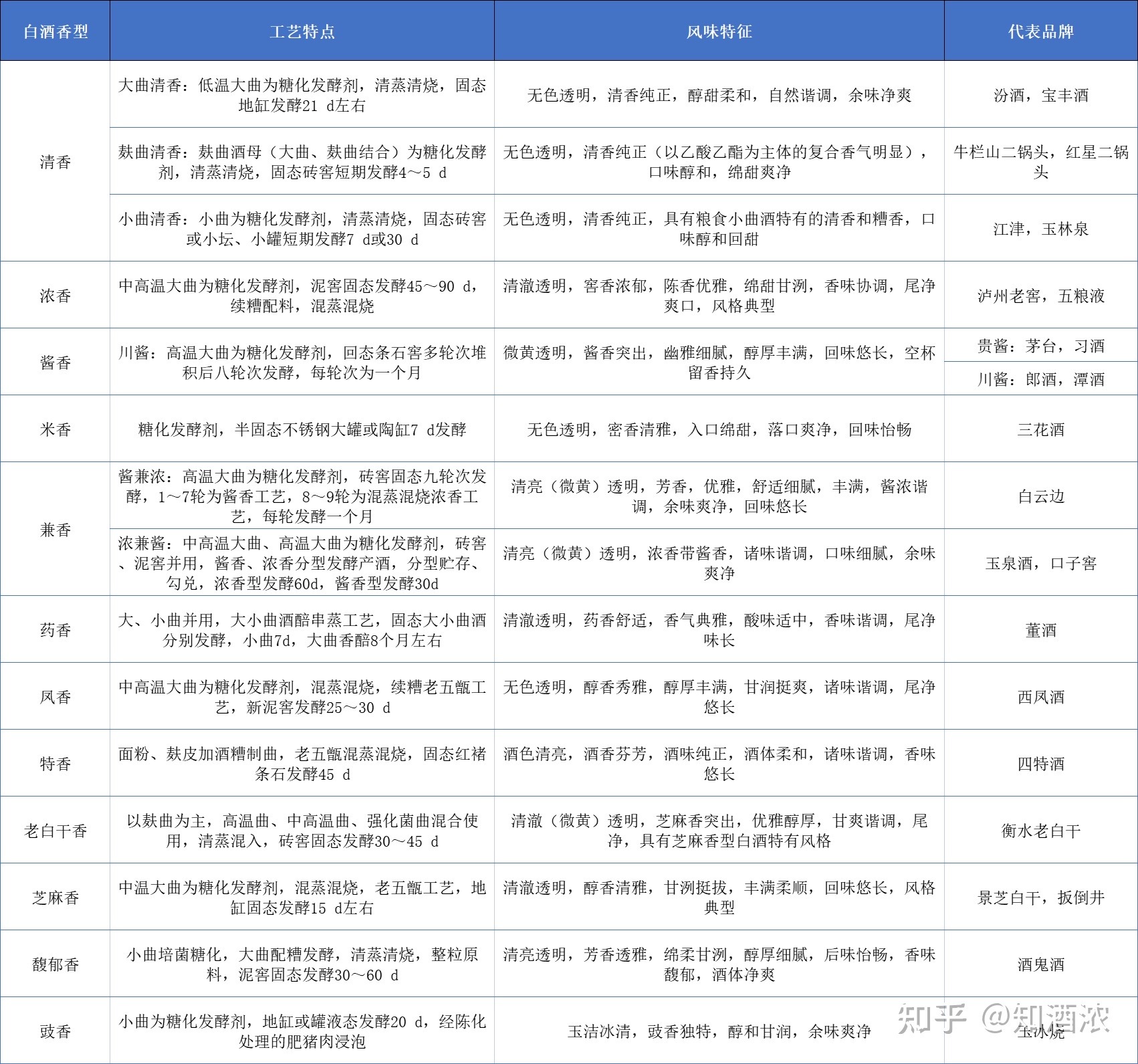Select the 凤香 aroma type cell

pyautogui.click(x=55, y=696)
